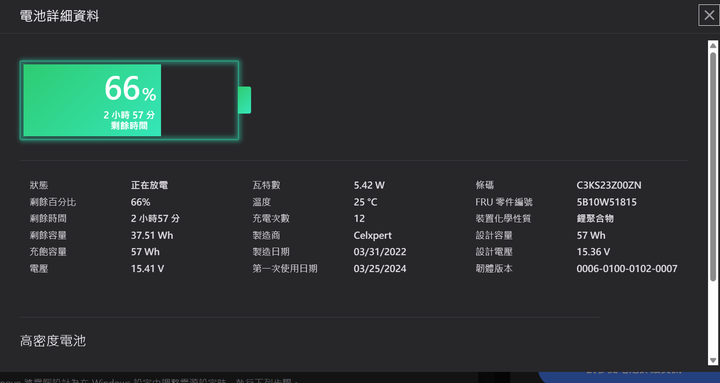Select the manufacturer value Celxpert
Viewport: 720px width, 383px height.
click(373, 236)
